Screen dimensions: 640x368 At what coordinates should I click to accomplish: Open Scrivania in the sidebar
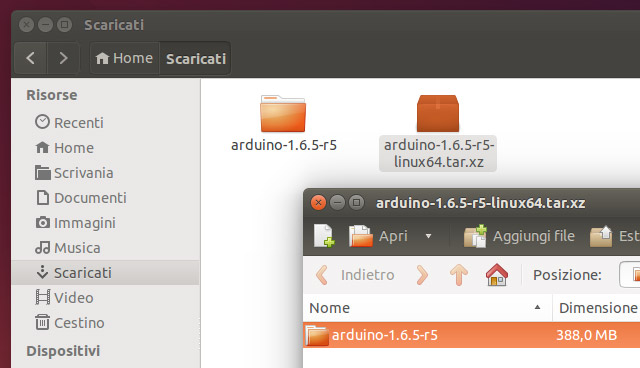pos(74,173)
